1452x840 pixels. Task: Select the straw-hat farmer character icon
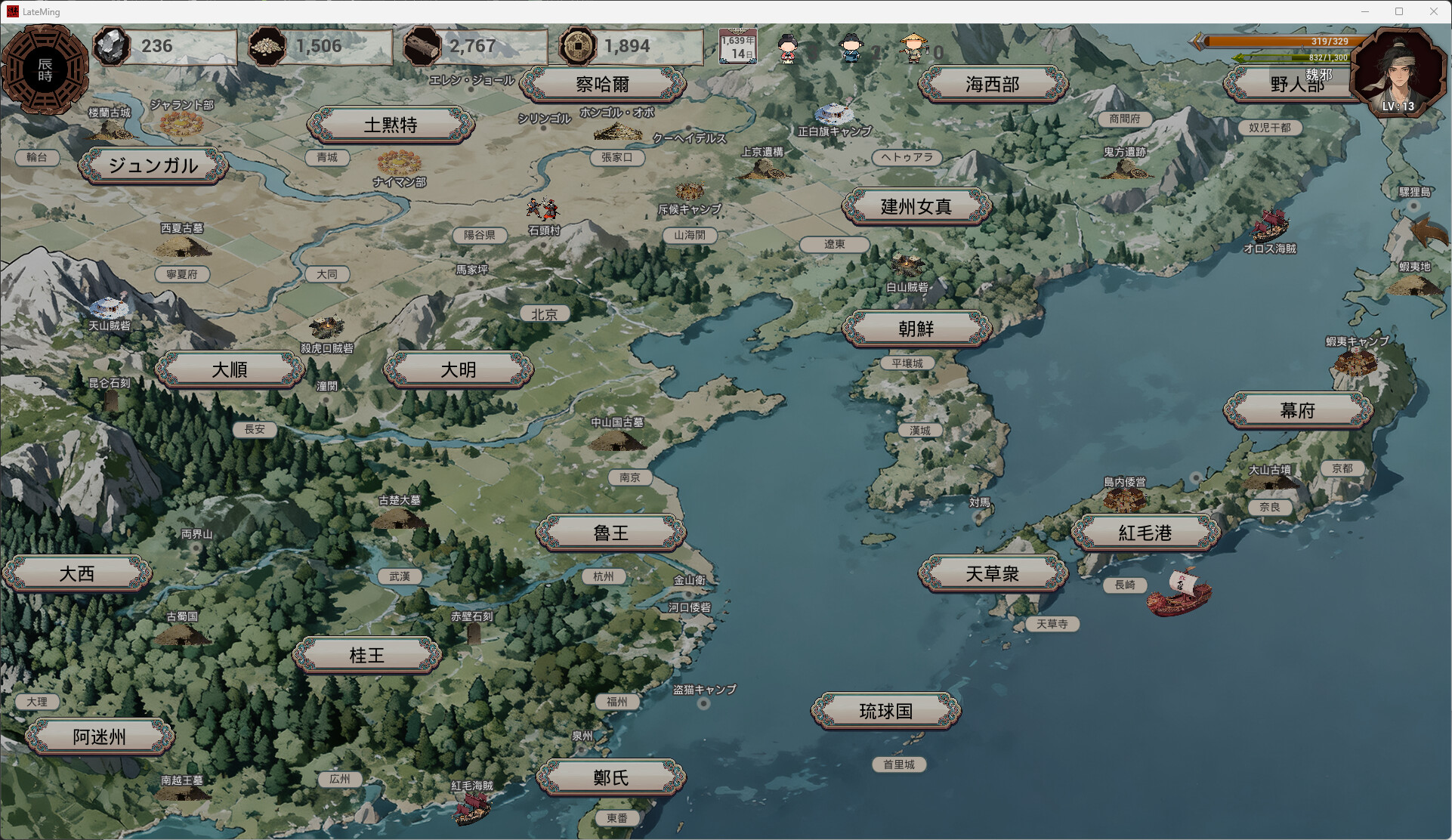pyautogui.click(x=914, y=48)
